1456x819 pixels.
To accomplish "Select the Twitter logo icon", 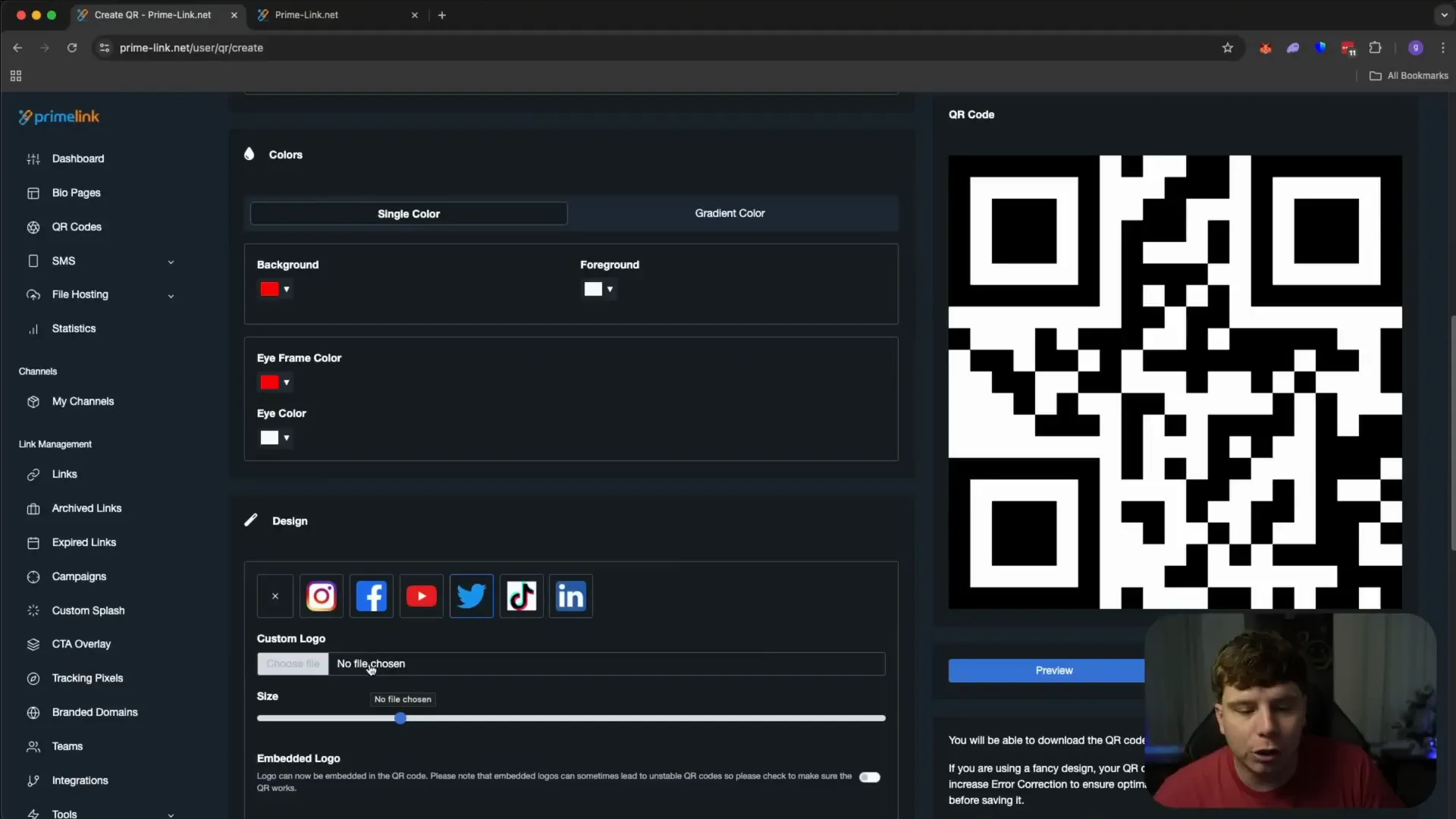I will coord(471,596).
